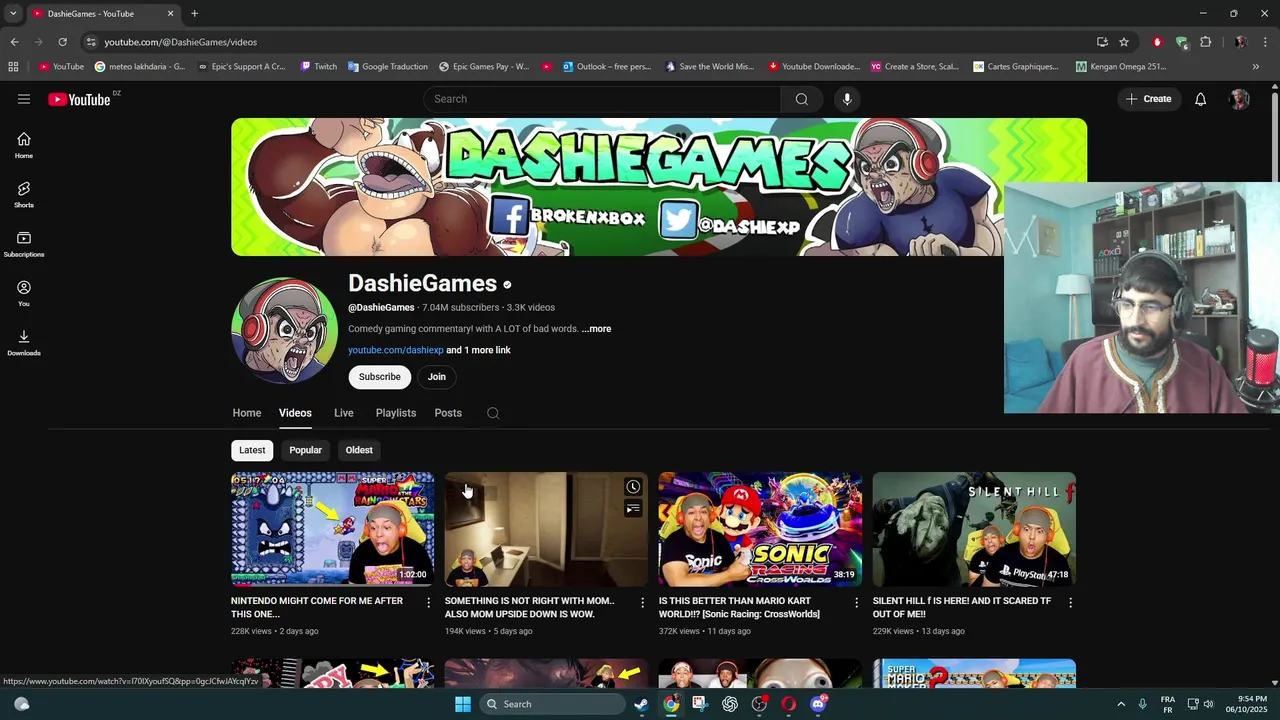Open Home in the left sidebar

24,145
